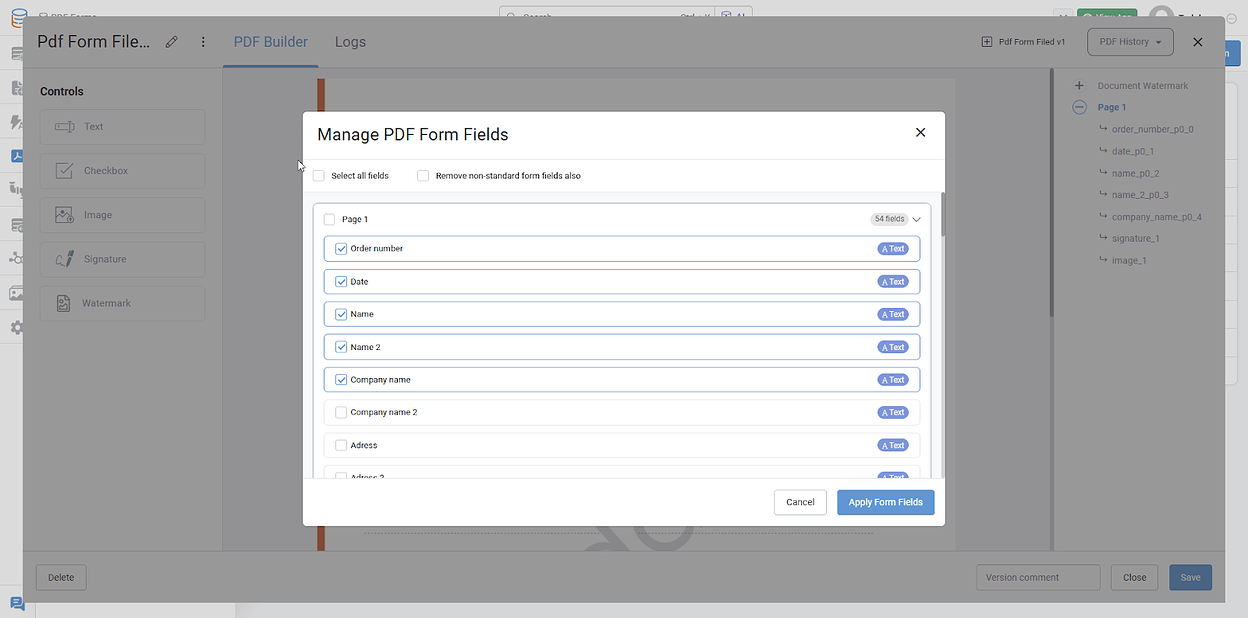Check the Page 1 group checkbox
The height and width of the screenshot is (618, 1248).
pos(330,219)
